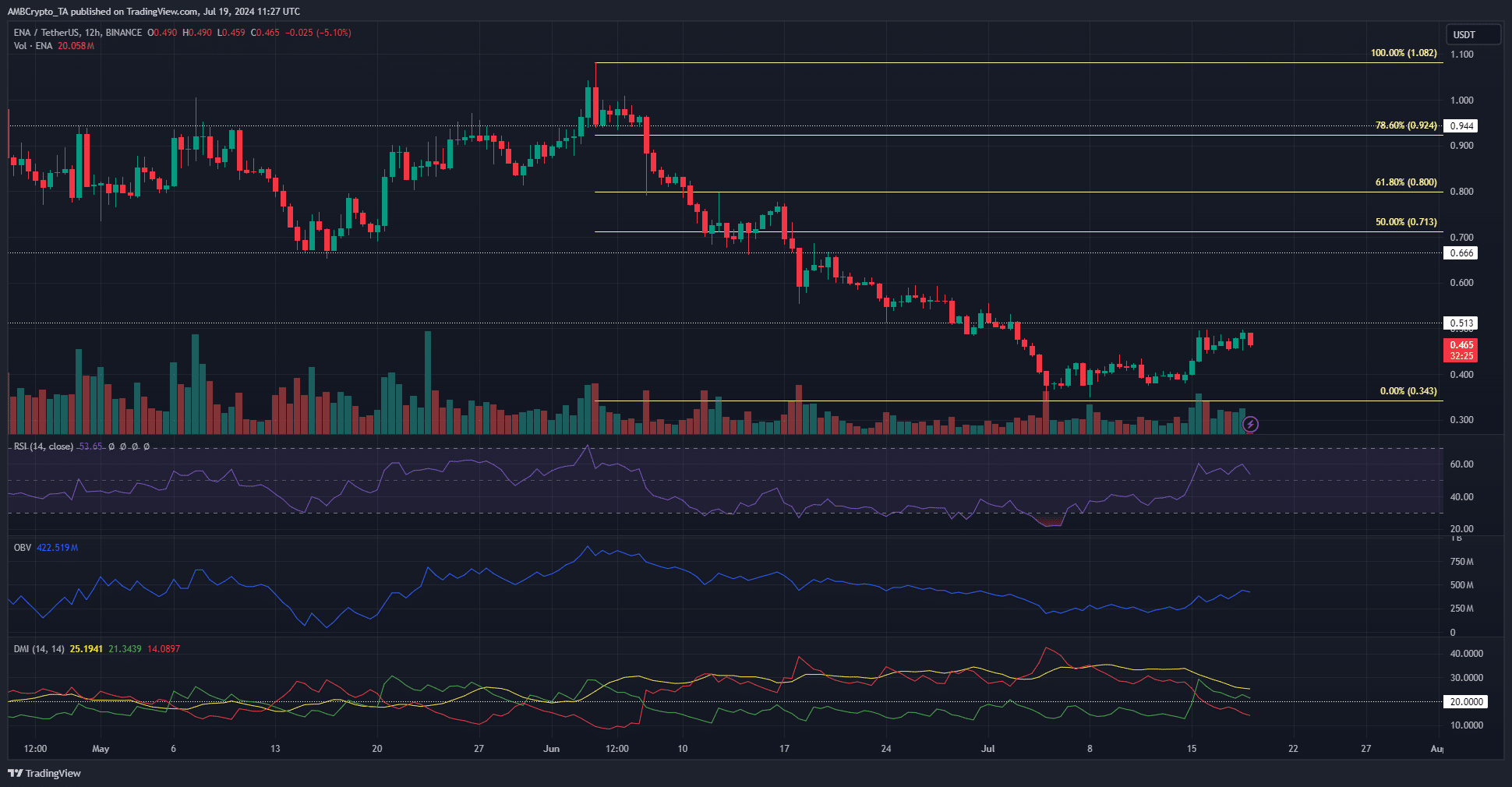Viewport: 1512px width, 787px height.
Task: Click the AMBCrypto_TA published header text
Action: pyautogui.click(x=154, y=12)
